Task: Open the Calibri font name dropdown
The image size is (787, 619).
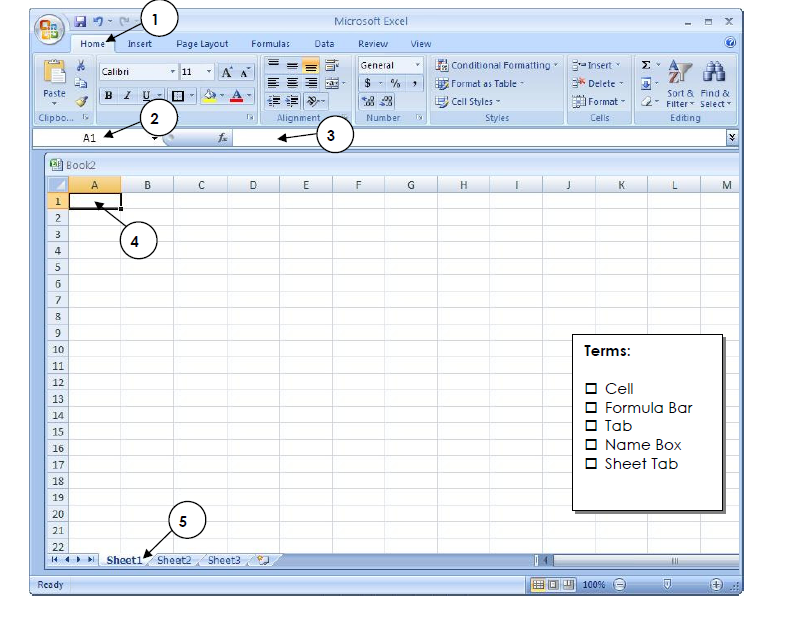Action: [173, 72]
